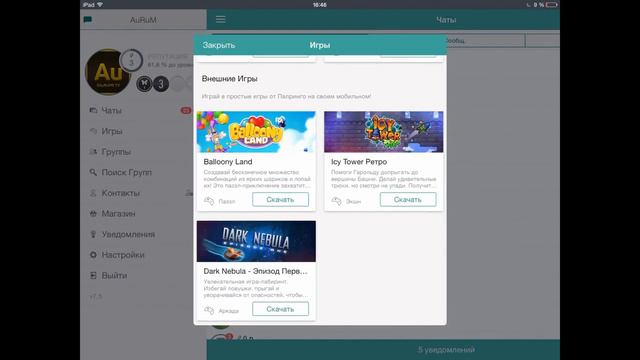Click the level 3 ring badge
Screen dimensions: 640x360
point(131,60)
